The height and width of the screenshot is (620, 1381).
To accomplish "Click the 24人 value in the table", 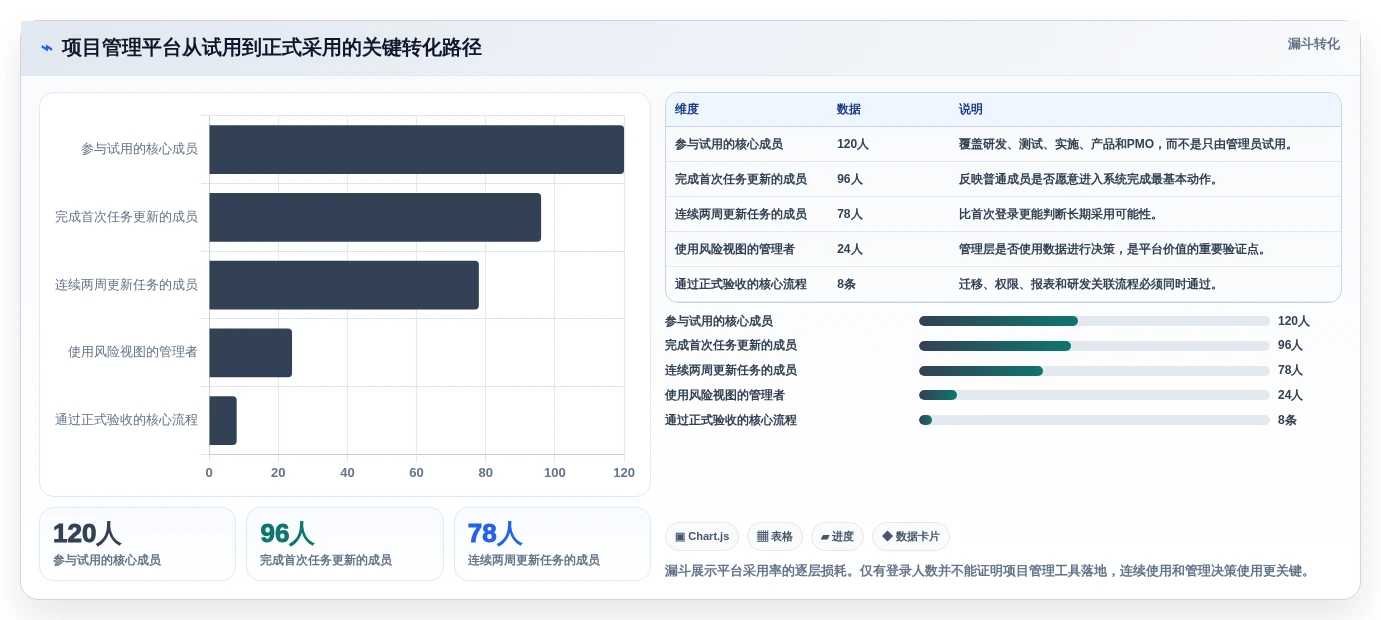I will (850, 249).
